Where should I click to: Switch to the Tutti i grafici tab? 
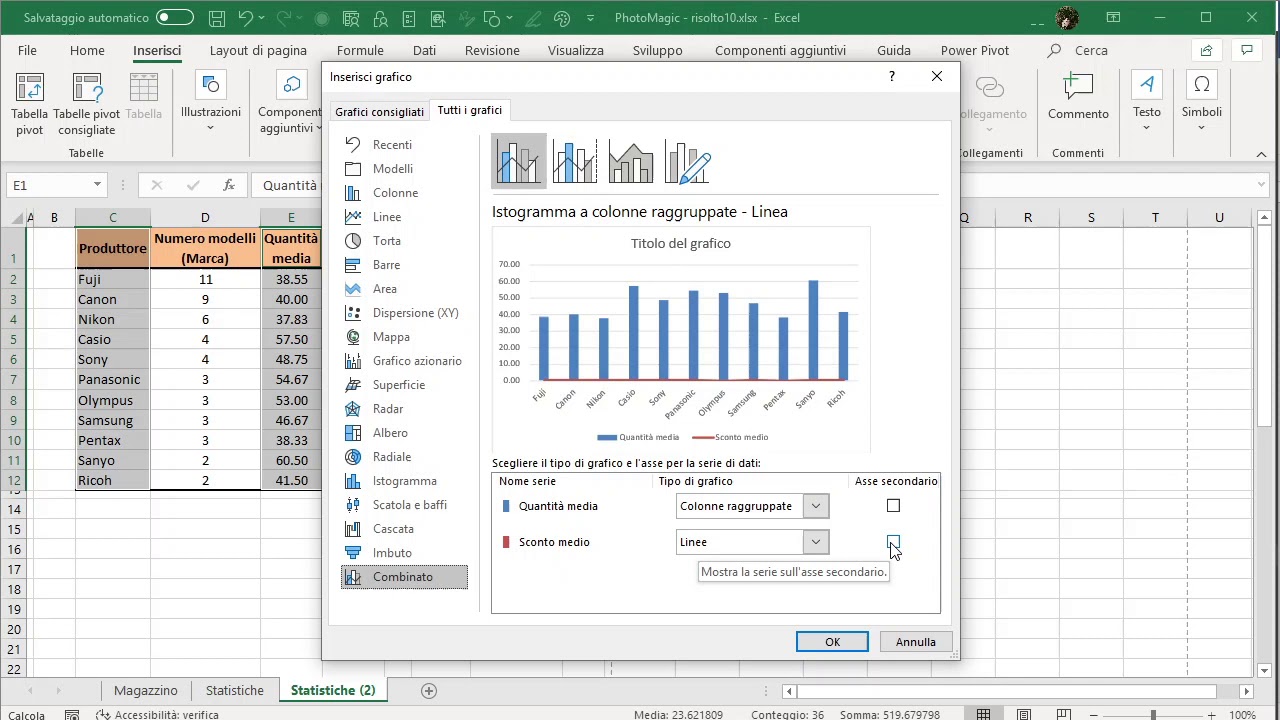(x=470, y=110)
